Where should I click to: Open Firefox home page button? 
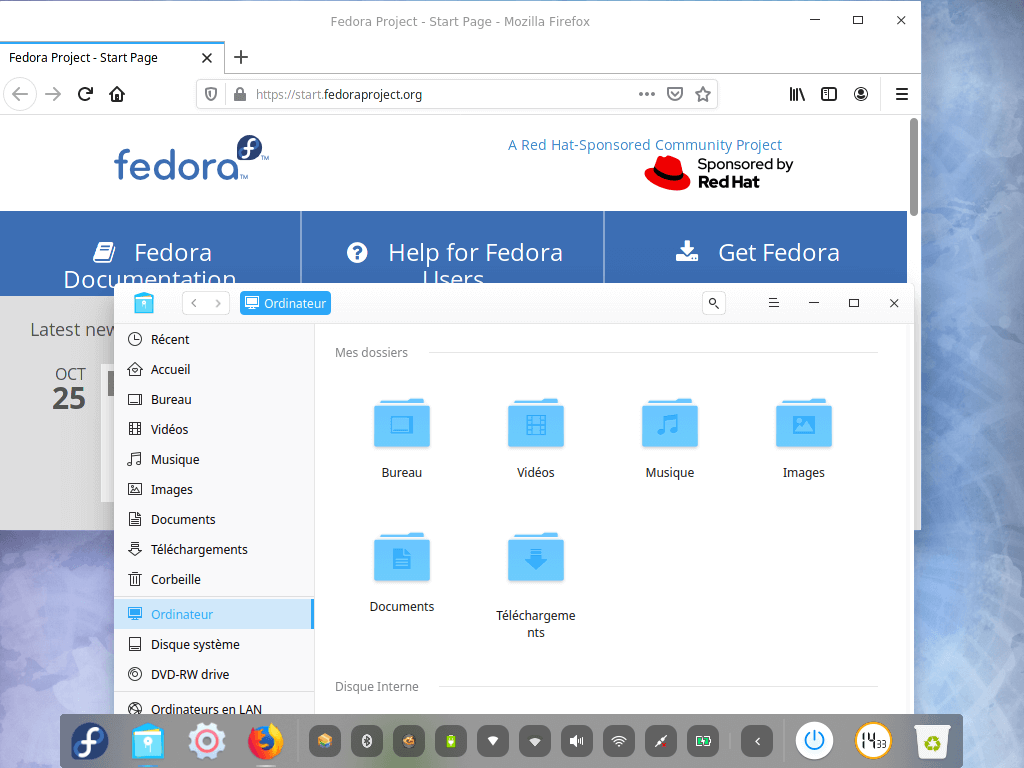click(117, 95)
